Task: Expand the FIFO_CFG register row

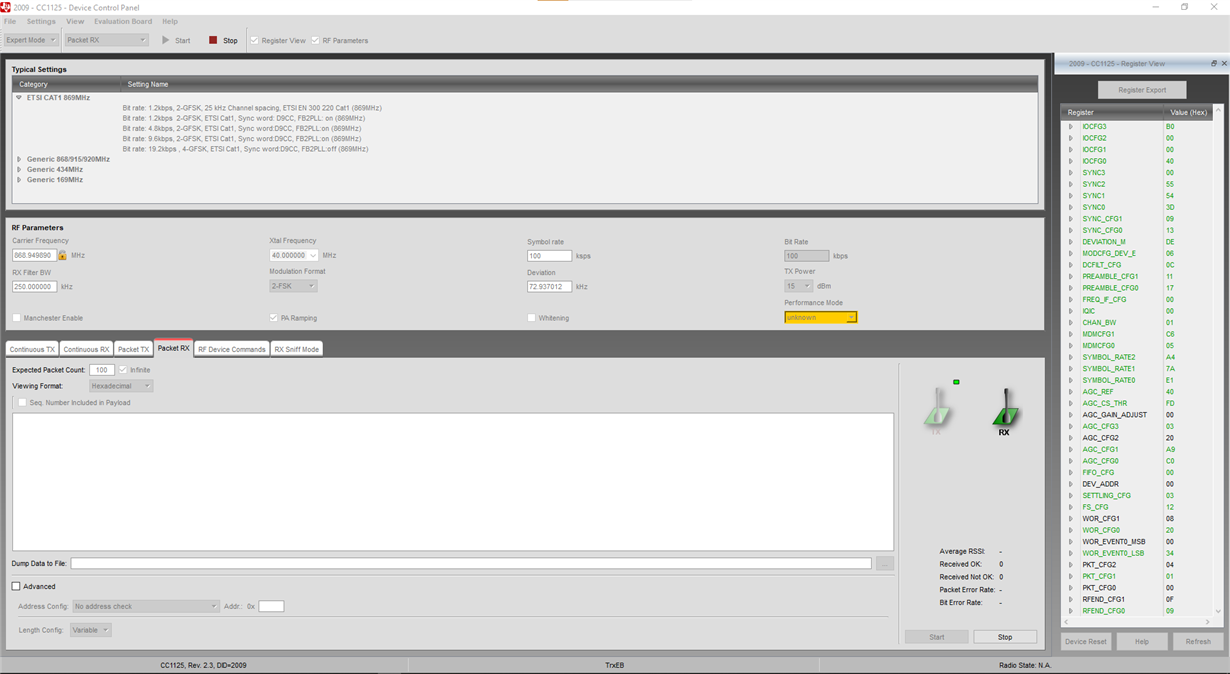Action: (1070, 473)
